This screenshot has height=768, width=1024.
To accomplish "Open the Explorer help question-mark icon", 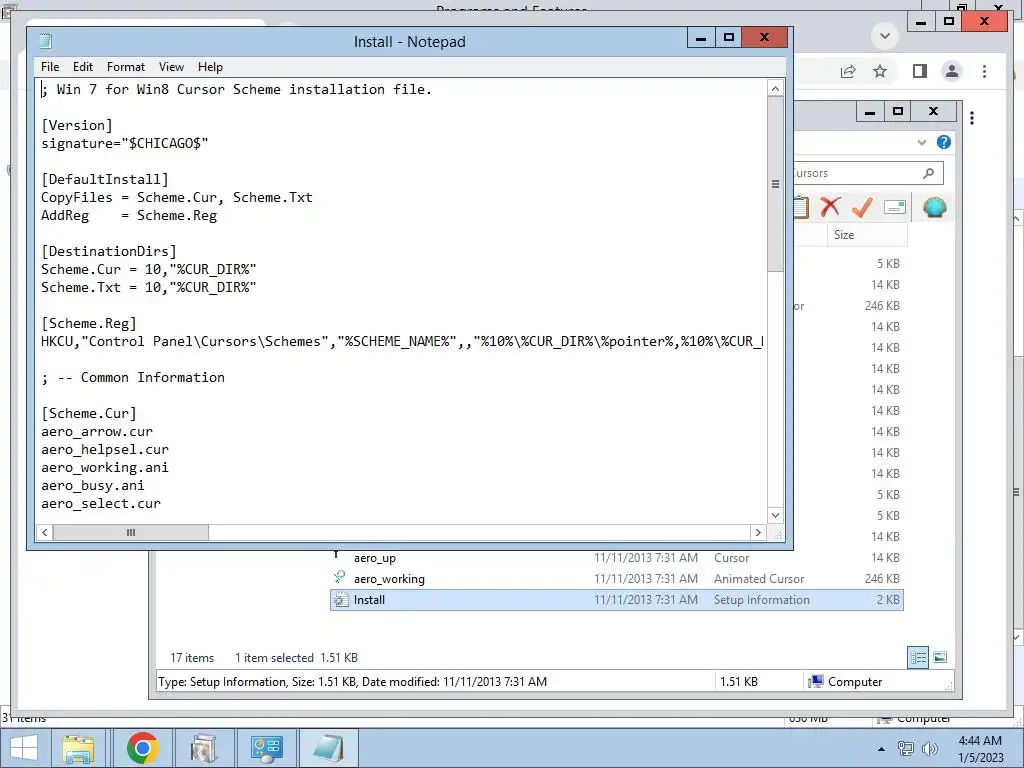I will (944, 142).
